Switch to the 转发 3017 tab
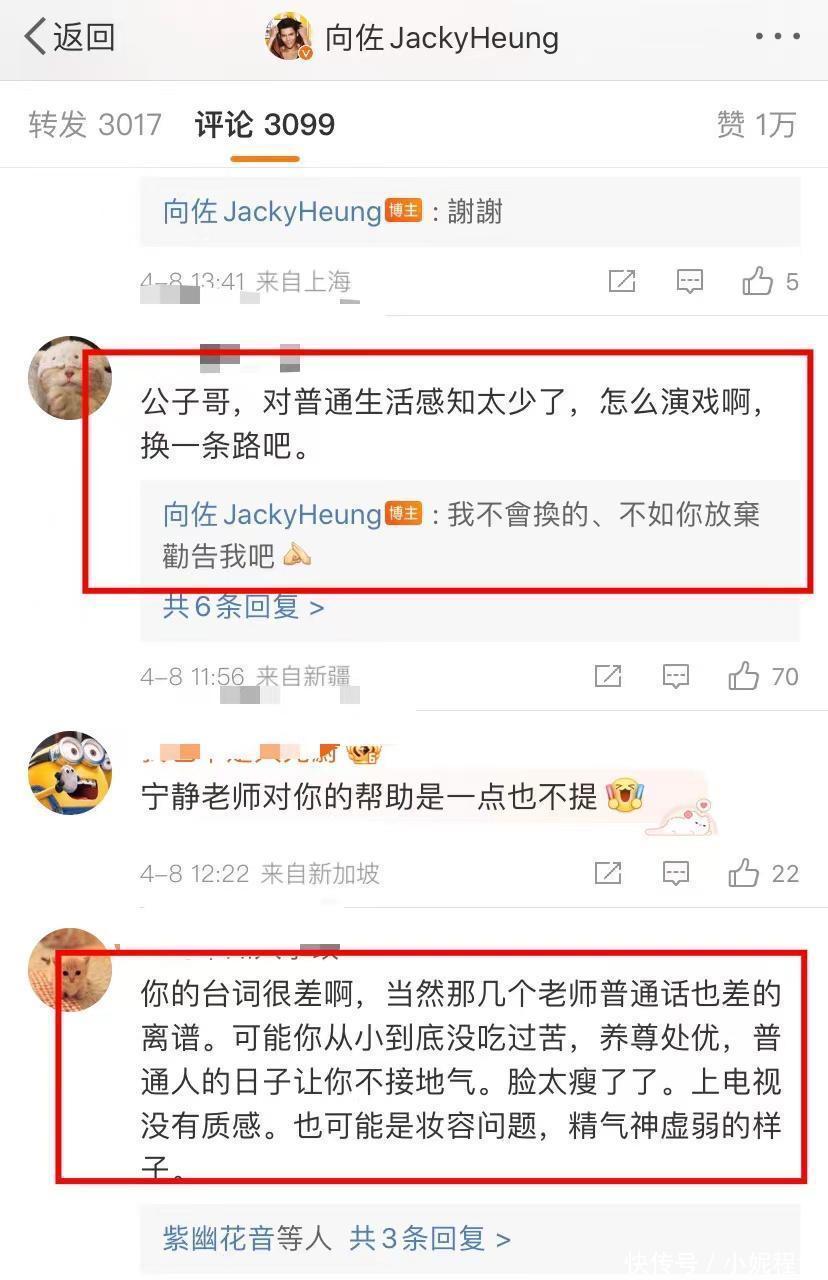The width and height of the screenshot is (828, 1280). click(x=95, y=125)
